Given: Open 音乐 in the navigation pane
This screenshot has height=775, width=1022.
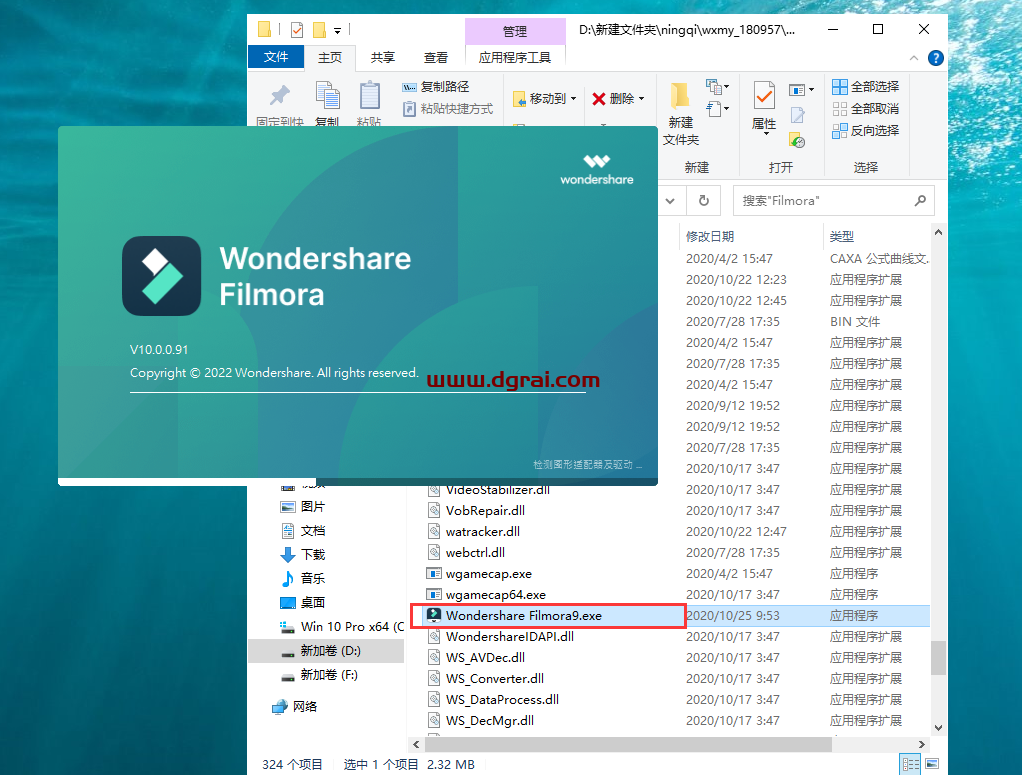Looking at the screenshot, I should pos(303,578).
